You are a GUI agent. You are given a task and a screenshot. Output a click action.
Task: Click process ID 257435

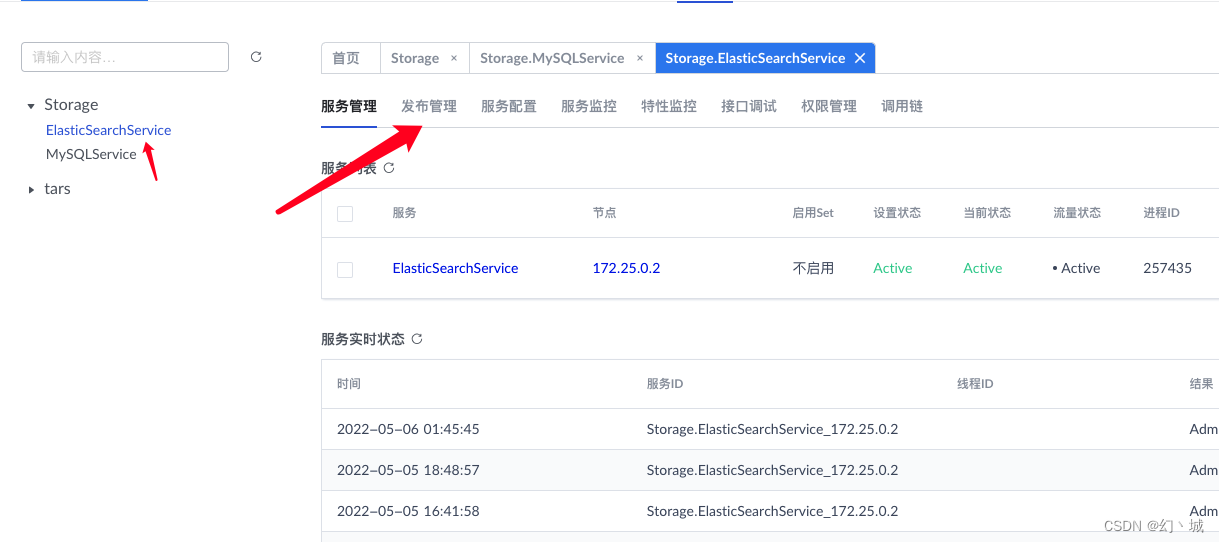1167,268
